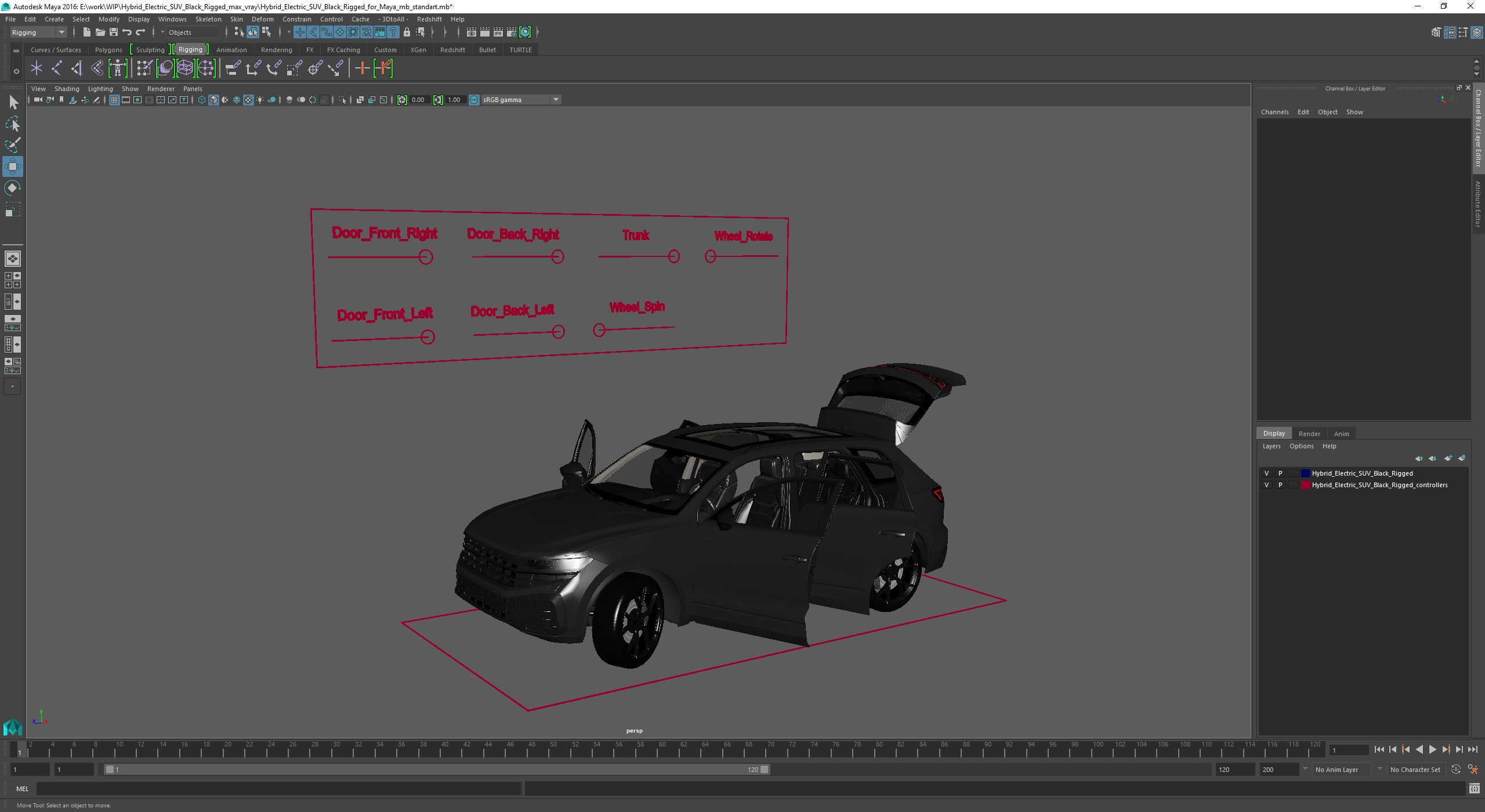Create a new empty display layer
This screenshot has height=812, width=1485.
[1448, 458]
